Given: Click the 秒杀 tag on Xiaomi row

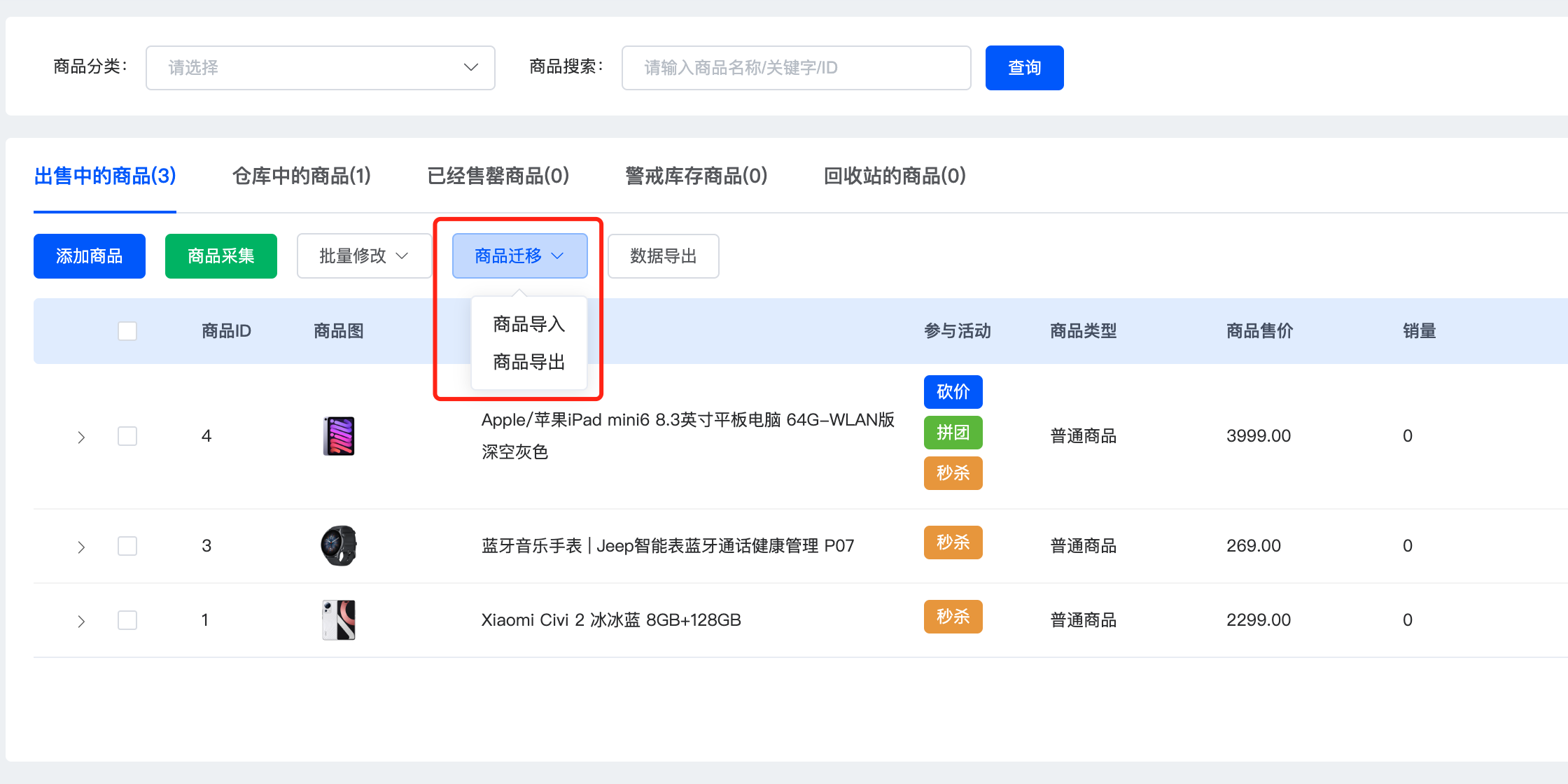Looking at the screenshot, I should pyautogui.click(x=953, y=617).
